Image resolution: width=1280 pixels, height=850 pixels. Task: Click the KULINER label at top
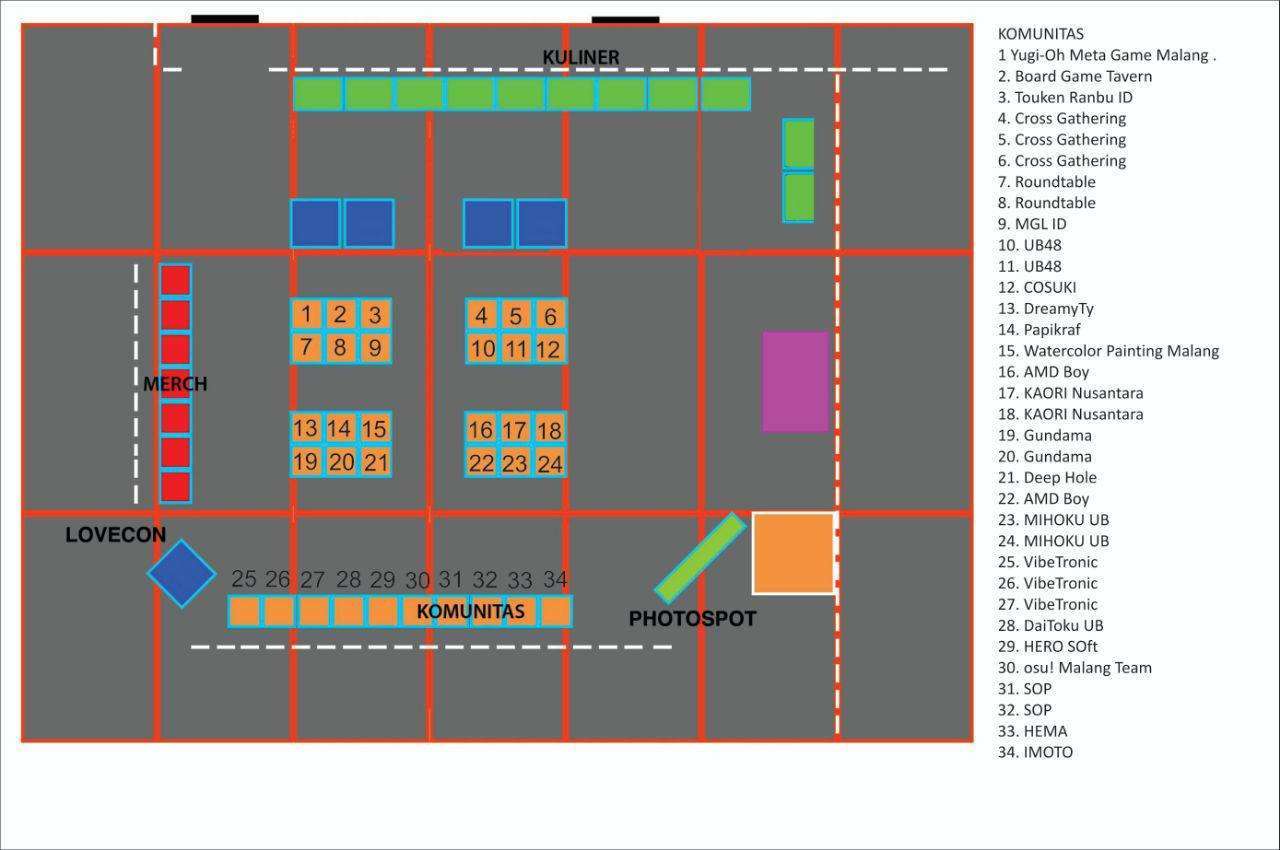(580, 58)
